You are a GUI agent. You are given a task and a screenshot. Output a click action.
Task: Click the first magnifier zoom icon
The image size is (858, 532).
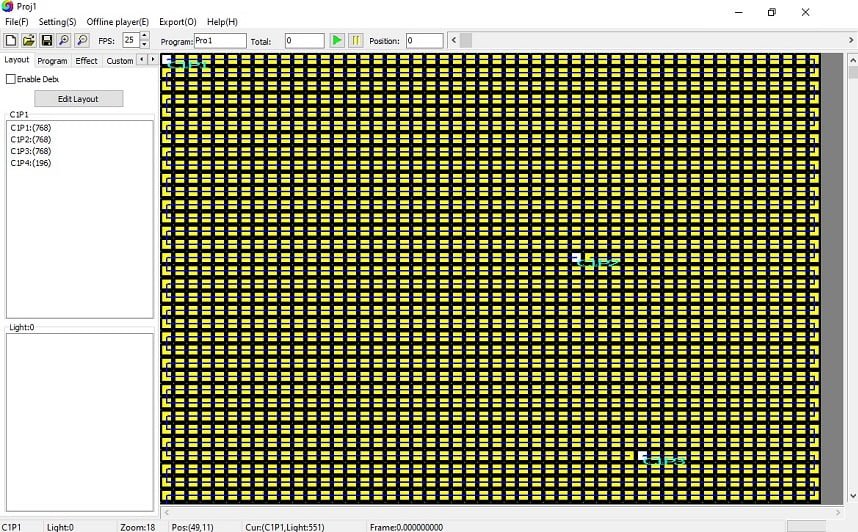[63, 41]
